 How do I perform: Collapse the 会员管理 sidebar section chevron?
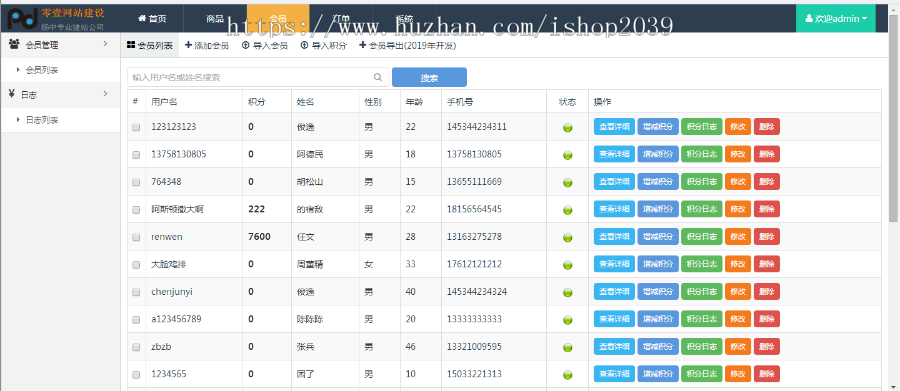tap(106, 44)
